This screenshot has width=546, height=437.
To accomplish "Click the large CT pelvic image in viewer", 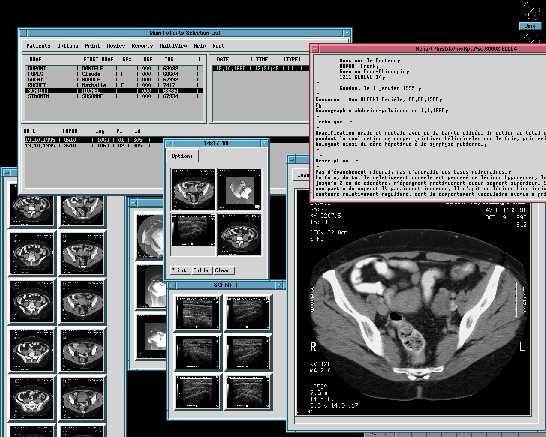I will point(414,308).
